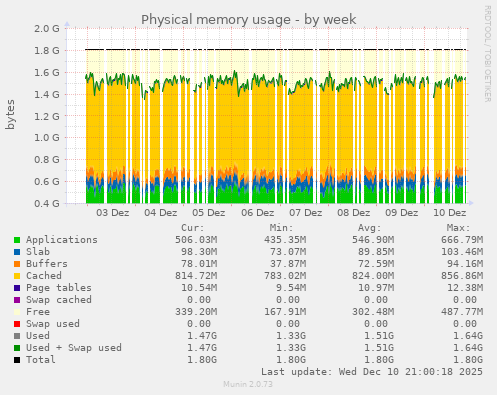Image resolution: width=497 pixels, height=395 pixels.
Task: Click Cached max value 856.86M
Action: pyautogui.click(x=462, y=276)
